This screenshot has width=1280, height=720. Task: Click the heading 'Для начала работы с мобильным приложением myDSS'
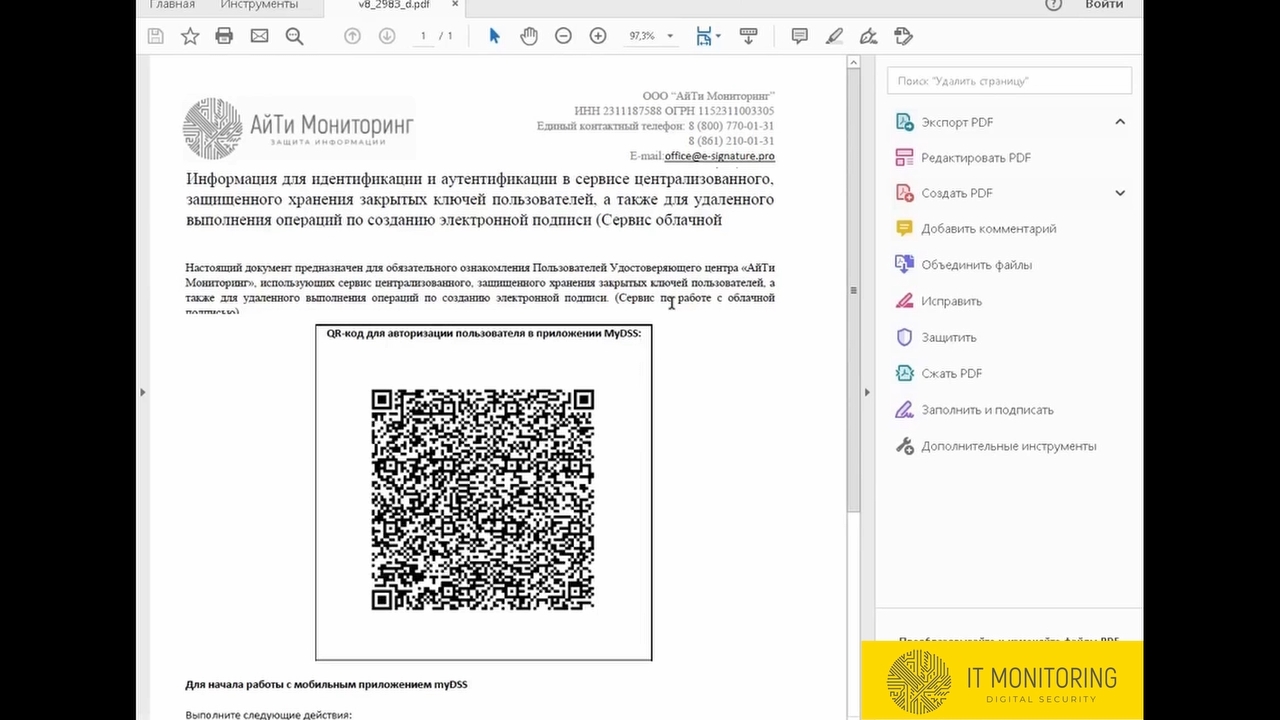point(326,685)
